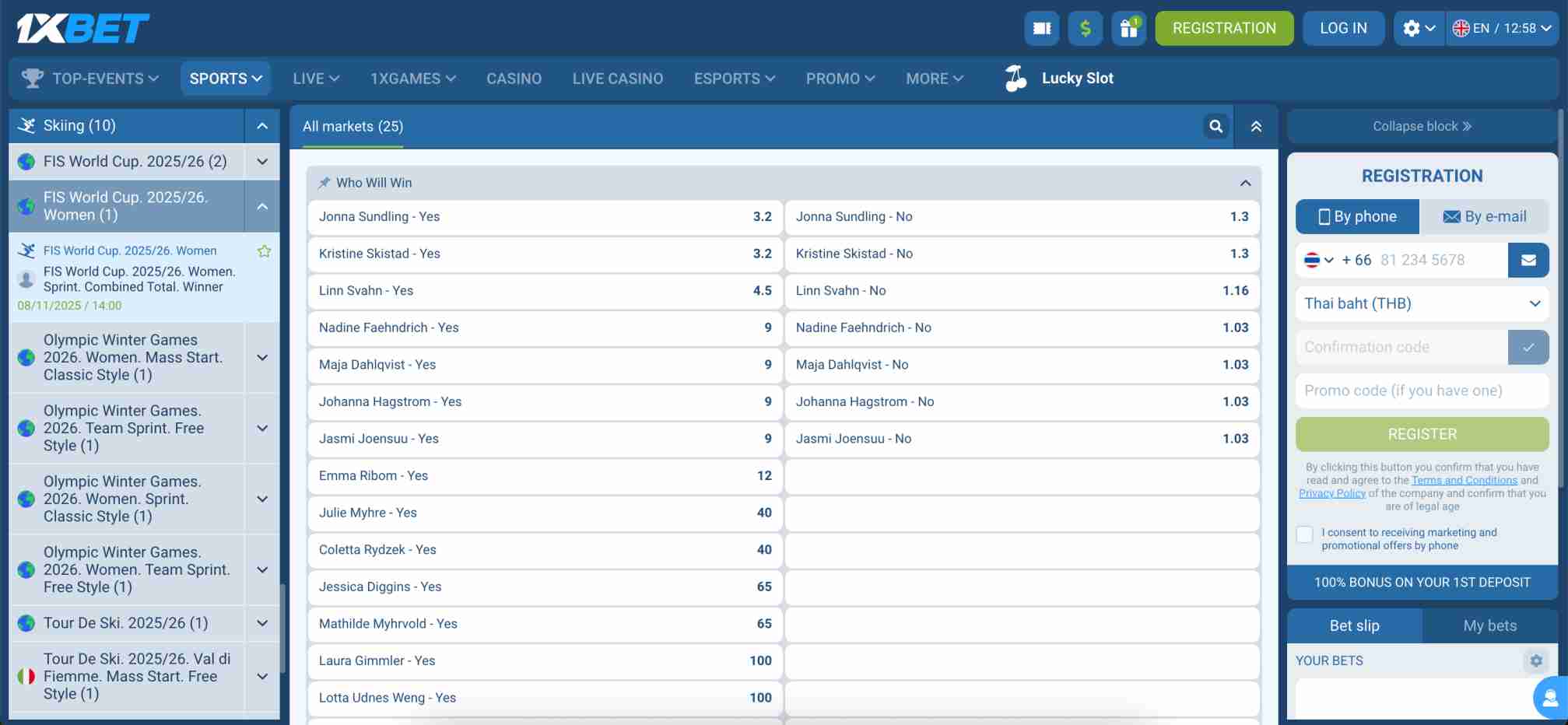Click Collapse block button

coord(1422,126)
